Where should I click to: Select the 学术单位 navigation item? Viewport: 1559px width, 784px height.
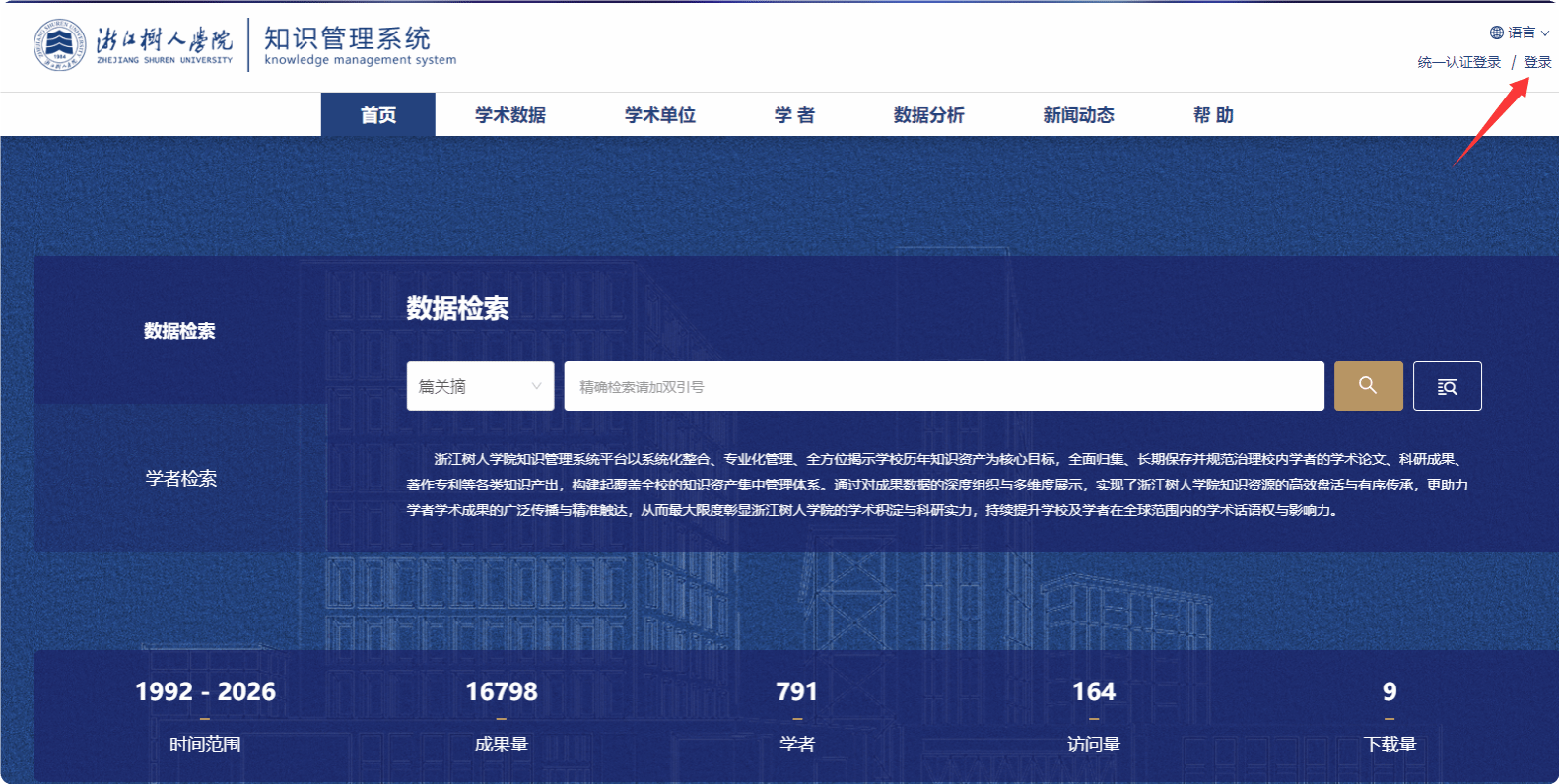click(660, 115)
